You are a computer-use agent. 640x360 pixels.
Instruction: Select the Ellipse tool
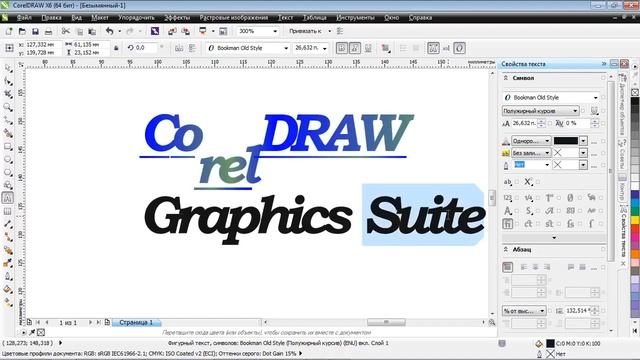pyautogui.click(x=8, y=159)
